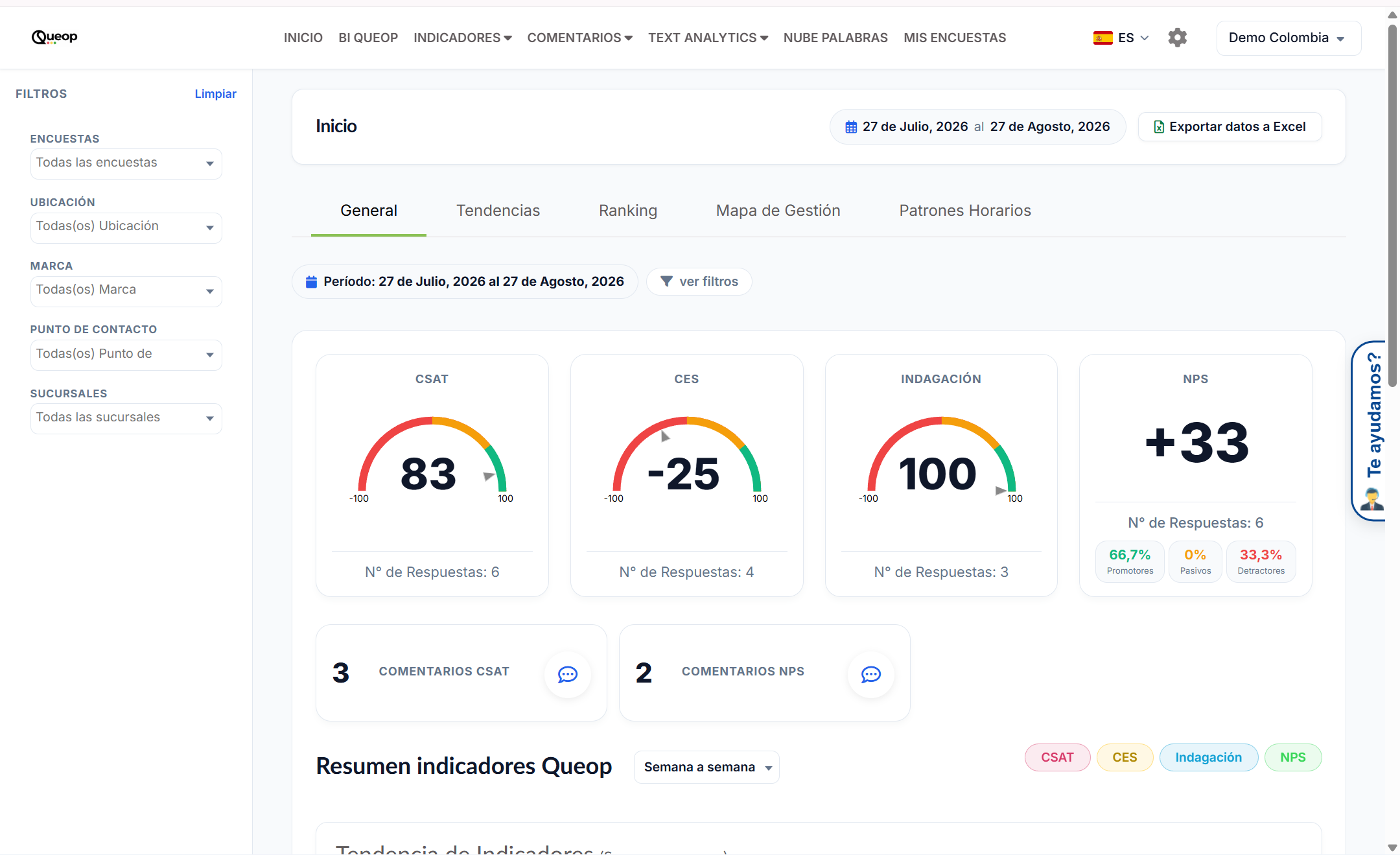Click Limpiar to clear filters
1400x855 pixels.
coord(215,94)
